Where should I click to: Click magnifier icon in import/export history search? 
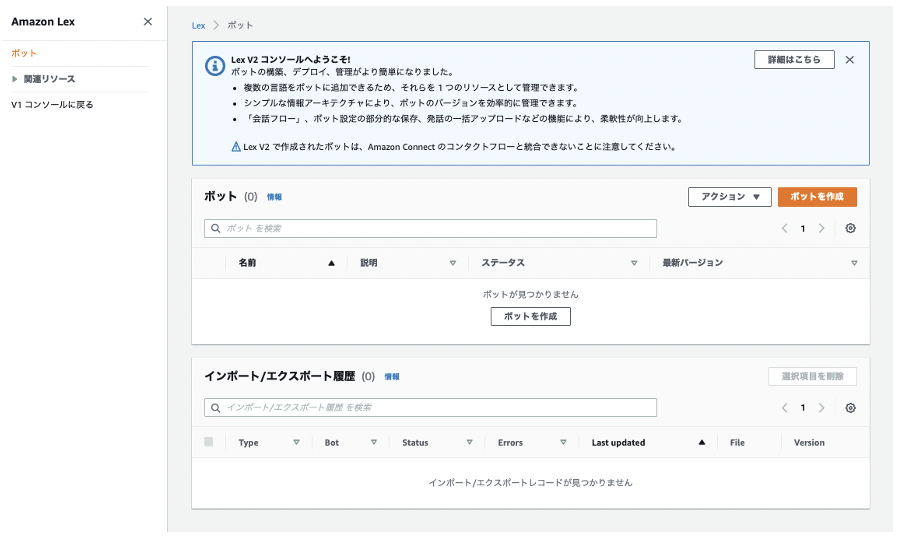click(215, 408)
